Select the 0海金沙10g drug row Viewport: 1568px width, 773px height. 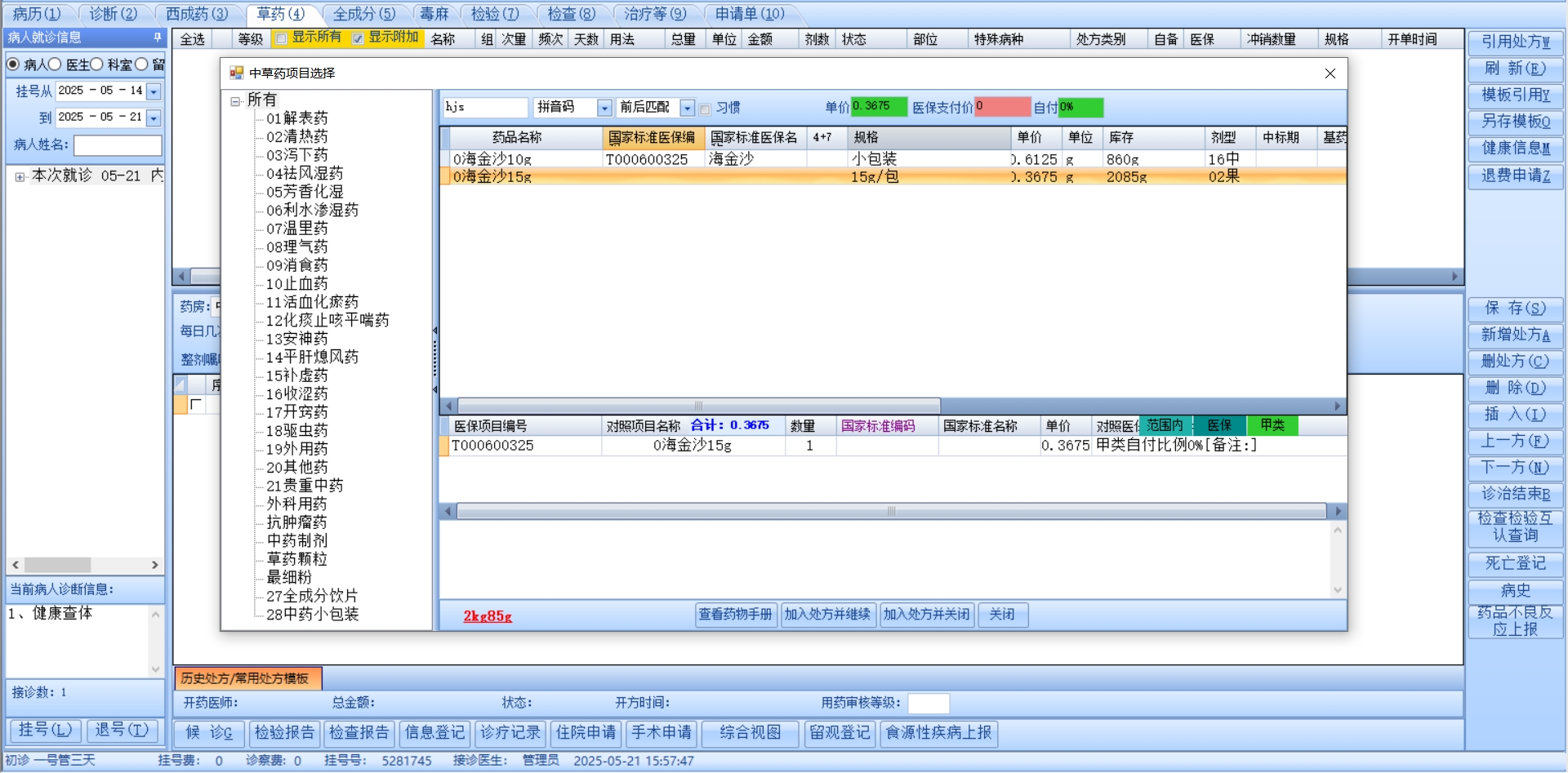(893, 159)
